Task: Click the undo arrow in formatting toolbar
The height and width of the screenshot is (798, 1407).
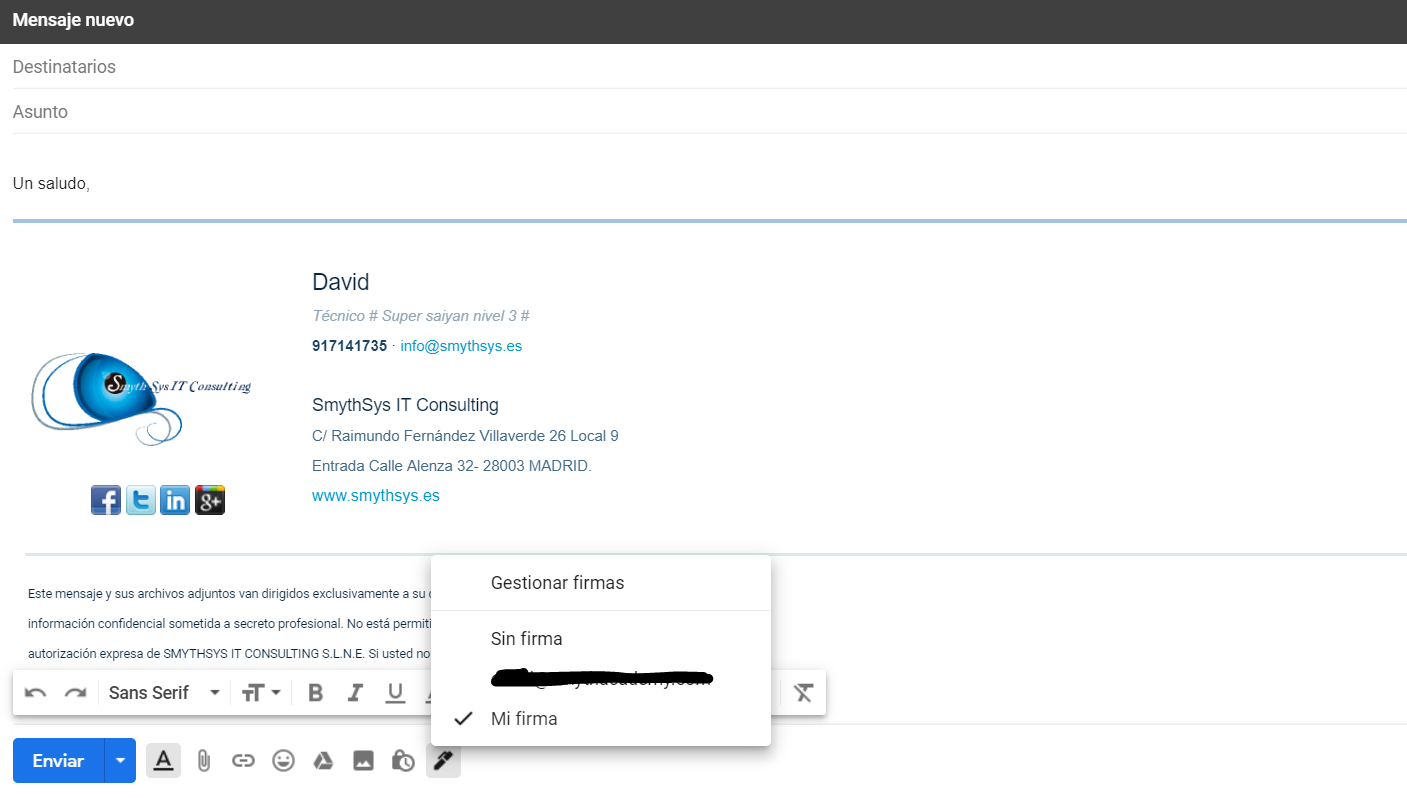Action: [36, 693]
